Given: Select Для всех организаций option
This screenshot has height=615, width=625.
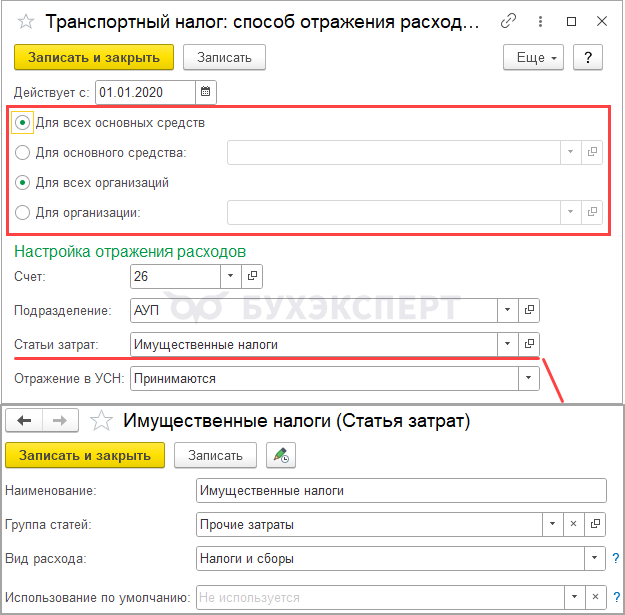Looking at the screenshot, I should click(22, 183).
